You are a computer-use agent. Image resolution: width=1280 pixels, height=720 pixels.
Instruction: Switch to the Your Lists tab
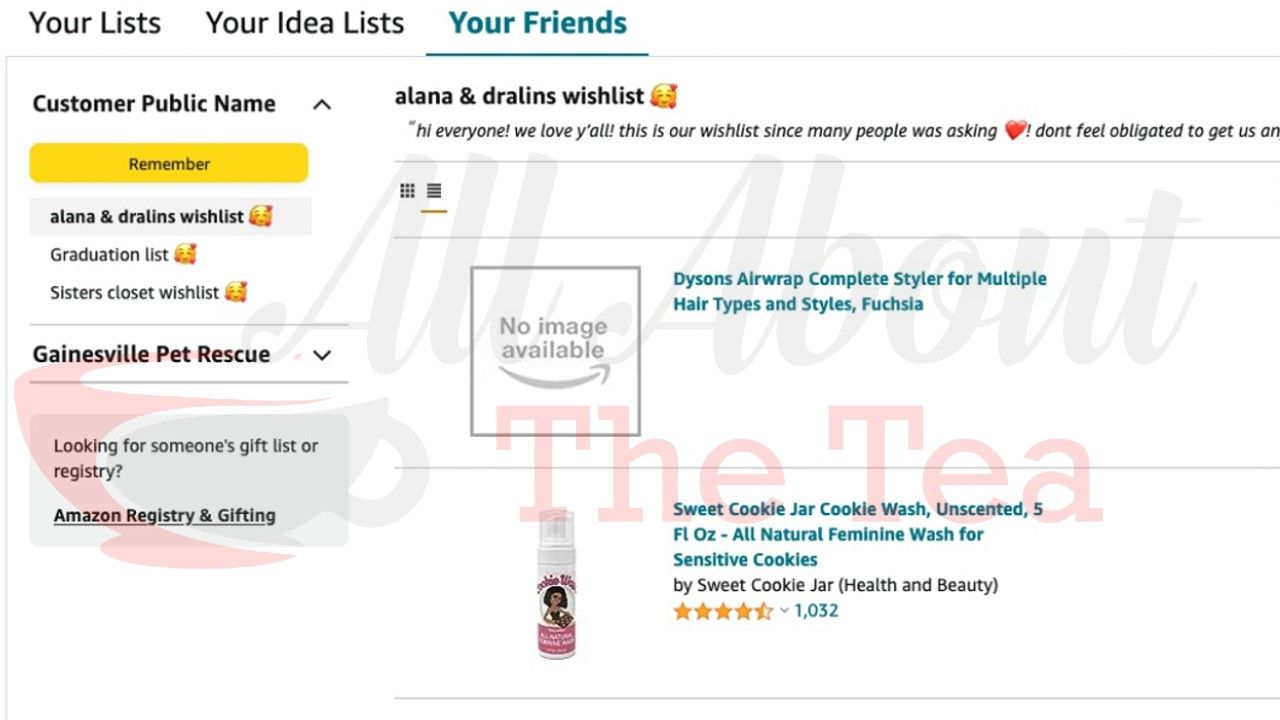[94, 22]
